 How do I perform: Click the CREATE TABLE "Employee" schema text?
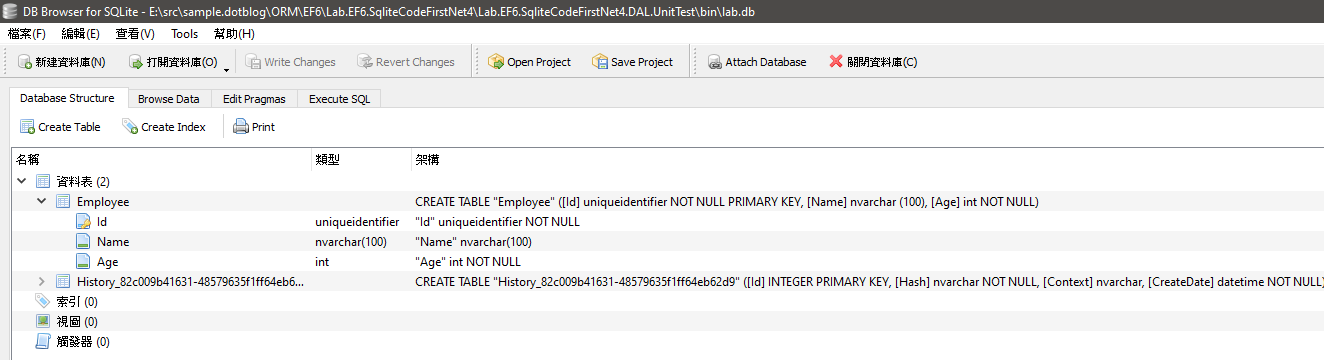click(x=727, y=202)
